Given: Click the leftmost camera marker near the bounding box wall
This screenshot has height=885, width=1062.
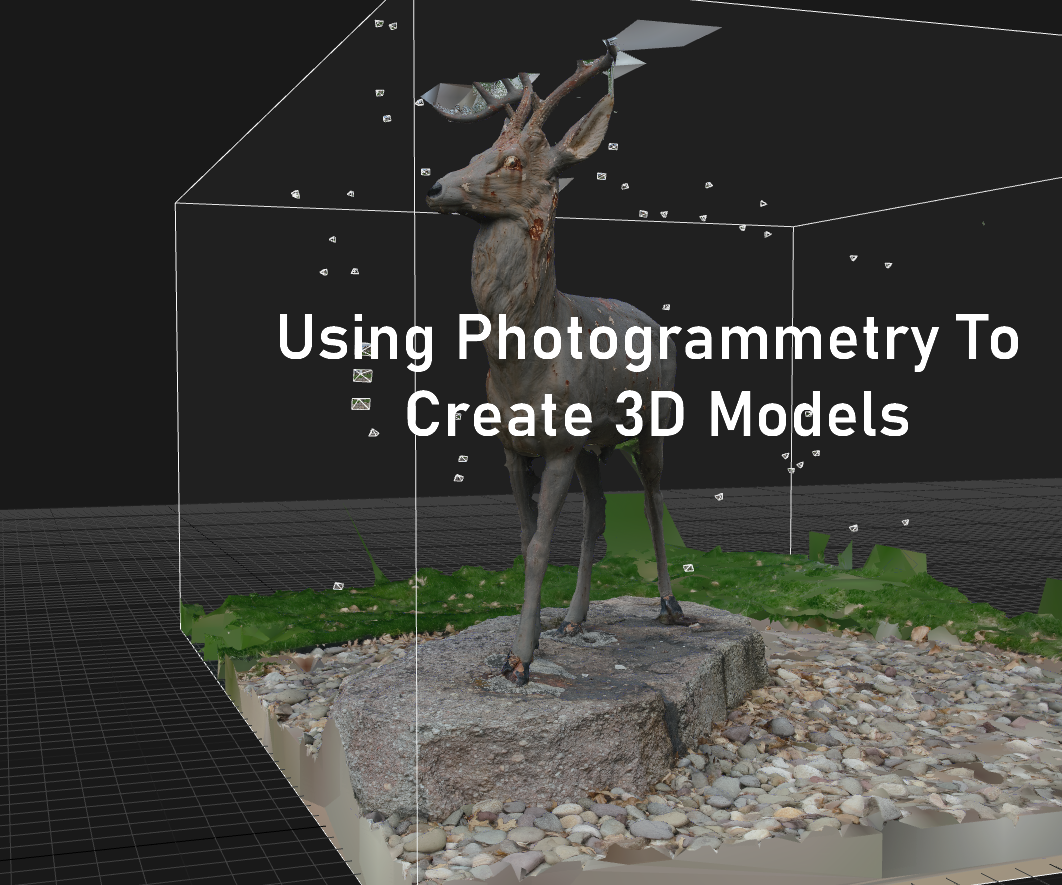Looking at the screenshot, I should click(x=296, y=194).
